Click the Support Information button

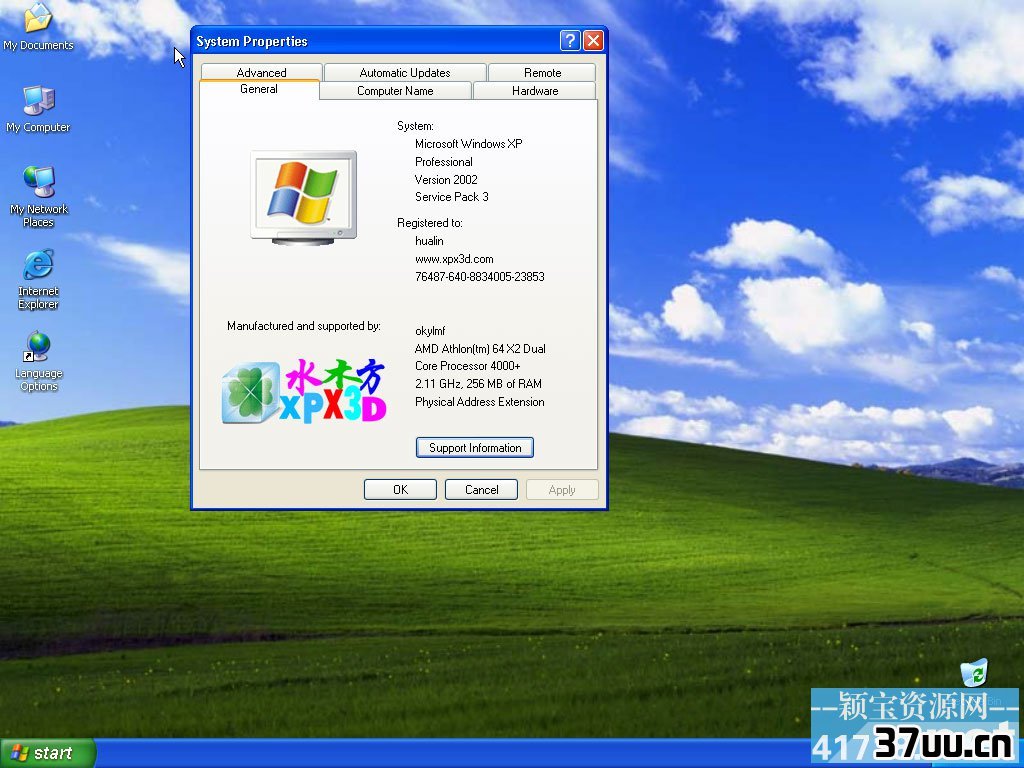tap(475, 447)
